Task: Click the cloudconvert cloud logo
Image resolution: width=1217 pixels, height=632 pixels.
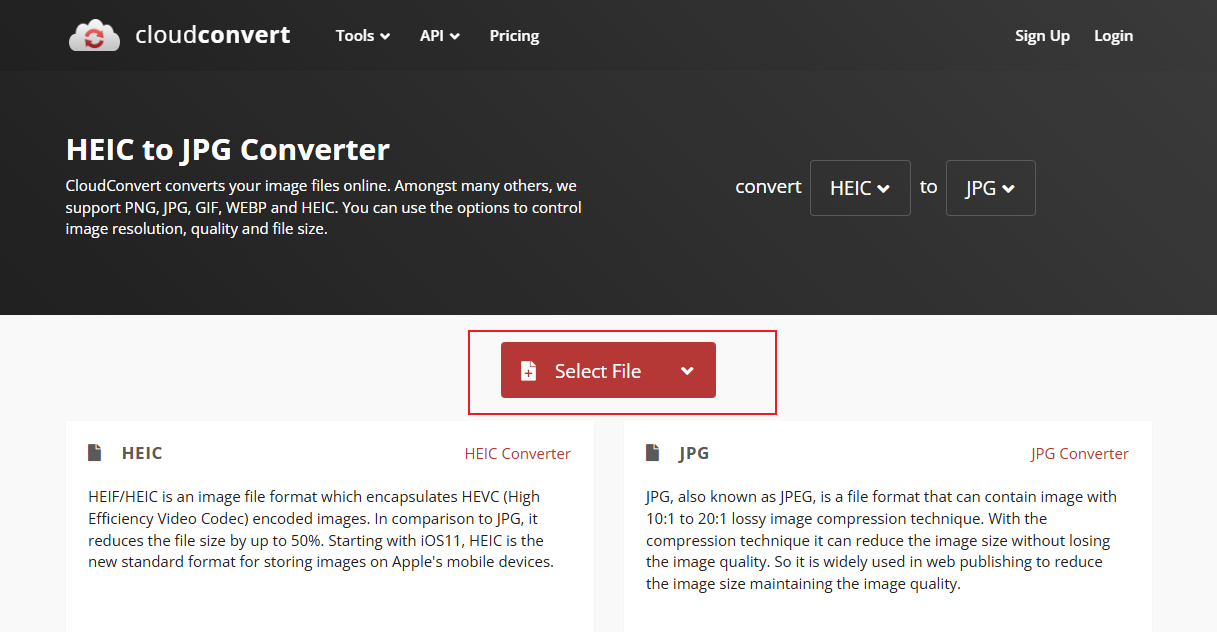Action: coord(94,34)
